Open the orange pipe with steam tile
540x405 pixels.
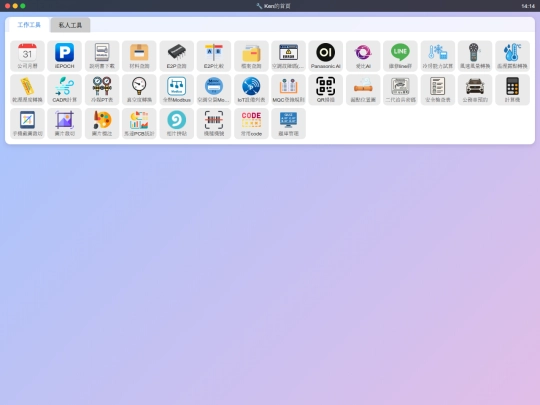(363, 90)
